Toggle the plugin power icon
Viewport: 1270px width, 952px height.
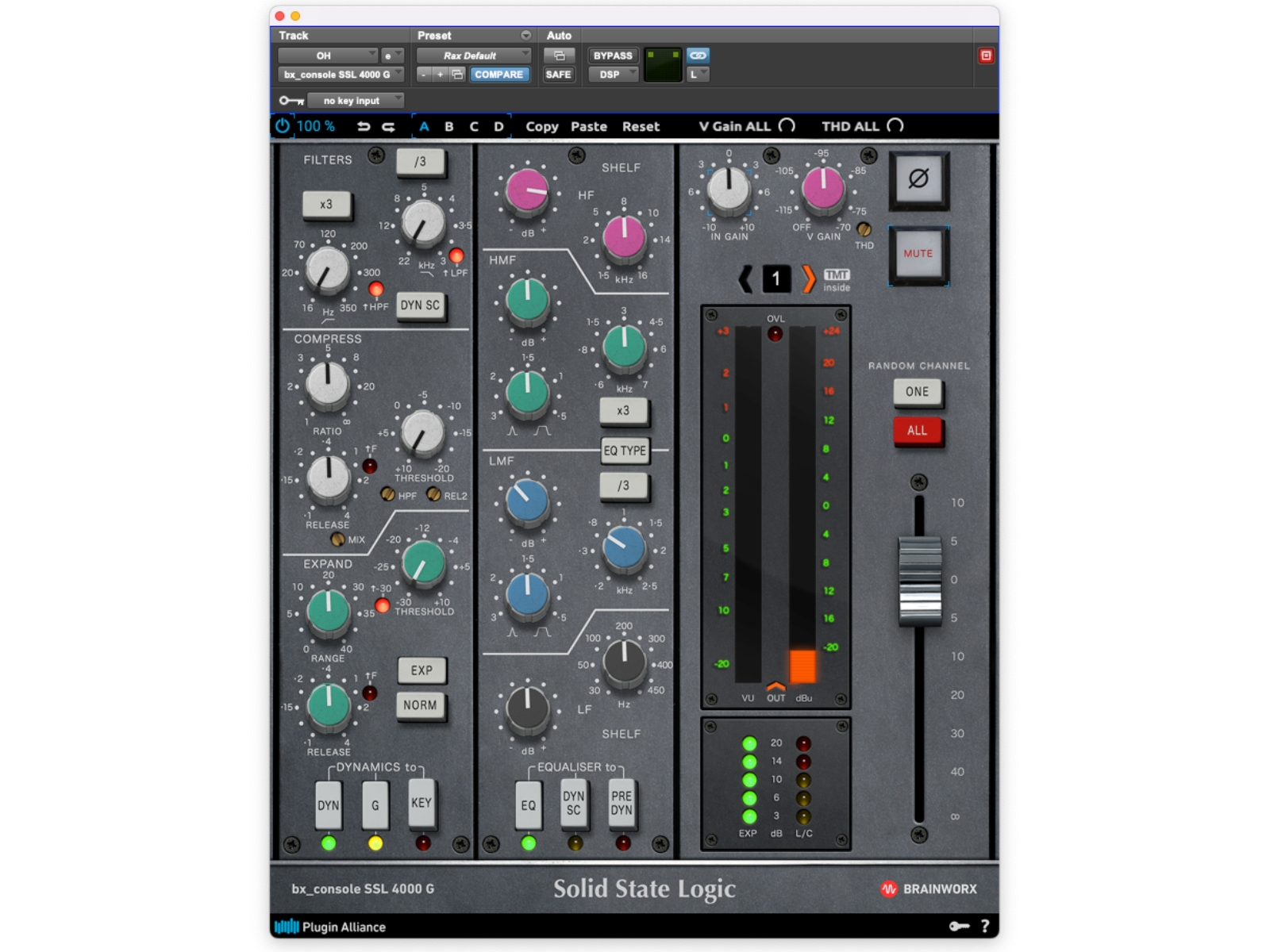[x=283, y=126]
